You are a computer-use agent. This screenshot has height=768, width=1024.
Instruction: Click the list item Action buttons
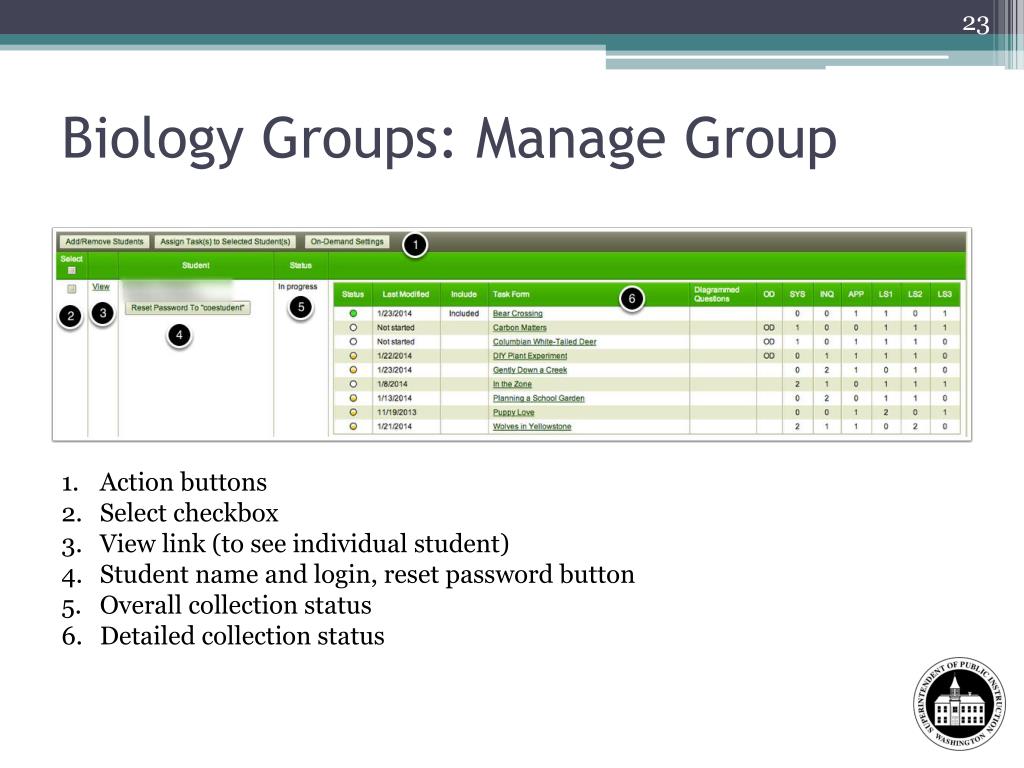[184, 483]
